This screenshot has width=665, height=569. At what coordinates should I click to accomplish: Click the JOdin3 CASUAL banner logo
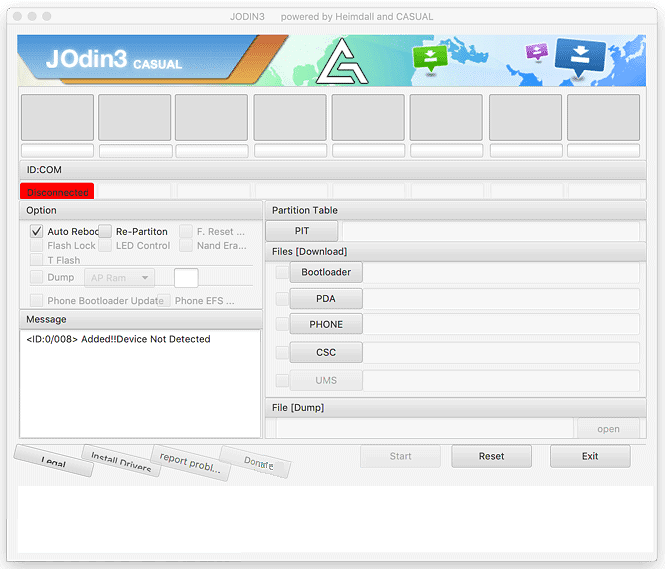point(114,59)
